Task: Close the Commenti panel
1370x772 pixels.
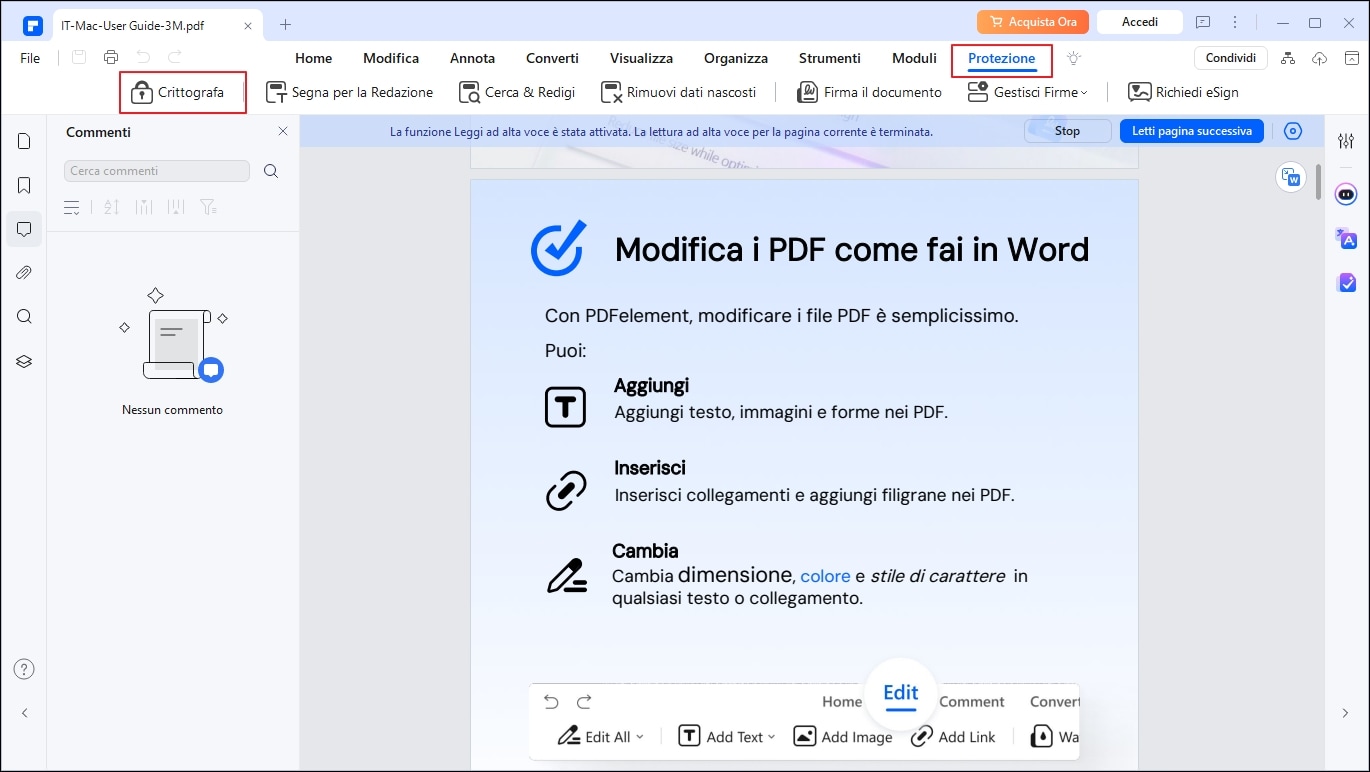Action: point(283,131)
